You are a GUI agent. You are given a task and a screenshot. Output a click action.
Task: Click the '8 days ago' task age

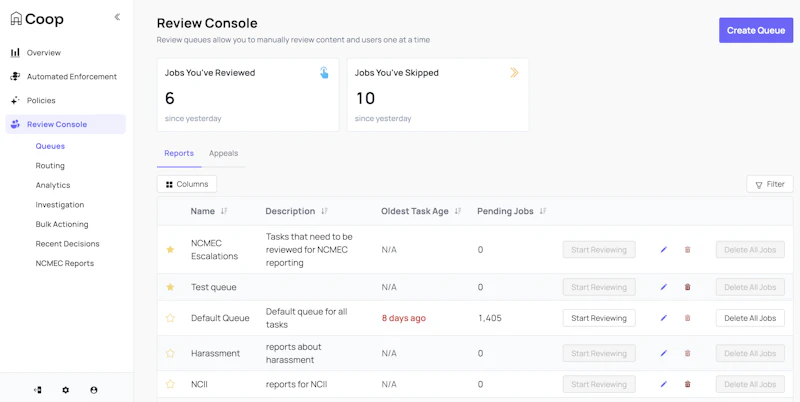pyautogui.click(x=404, y=318)
